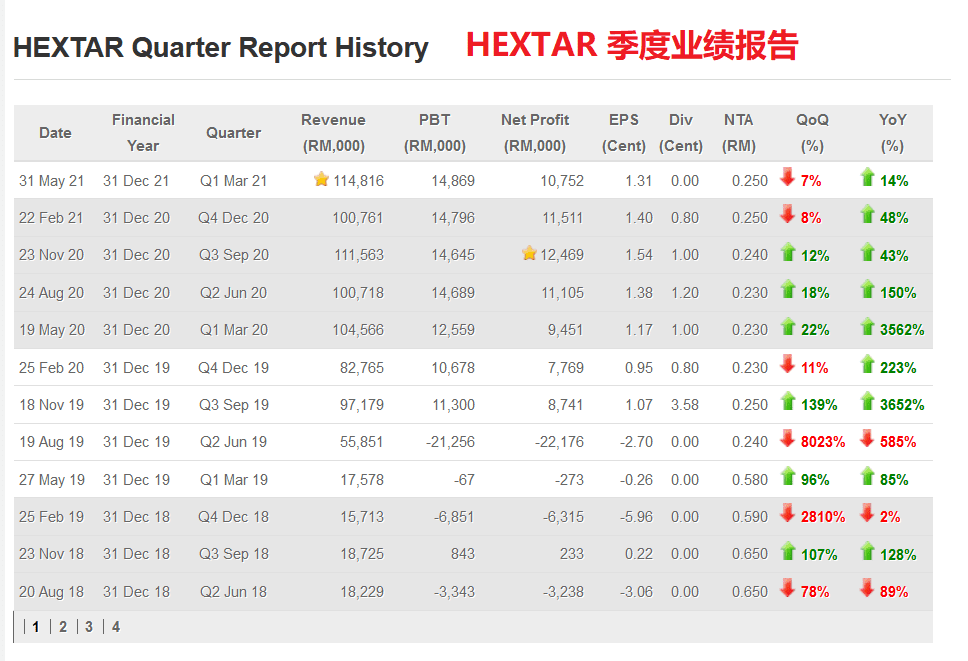Viewport: 968px width, 661px height.
Task: Go to page 3 of the report history
Action: 89,627
